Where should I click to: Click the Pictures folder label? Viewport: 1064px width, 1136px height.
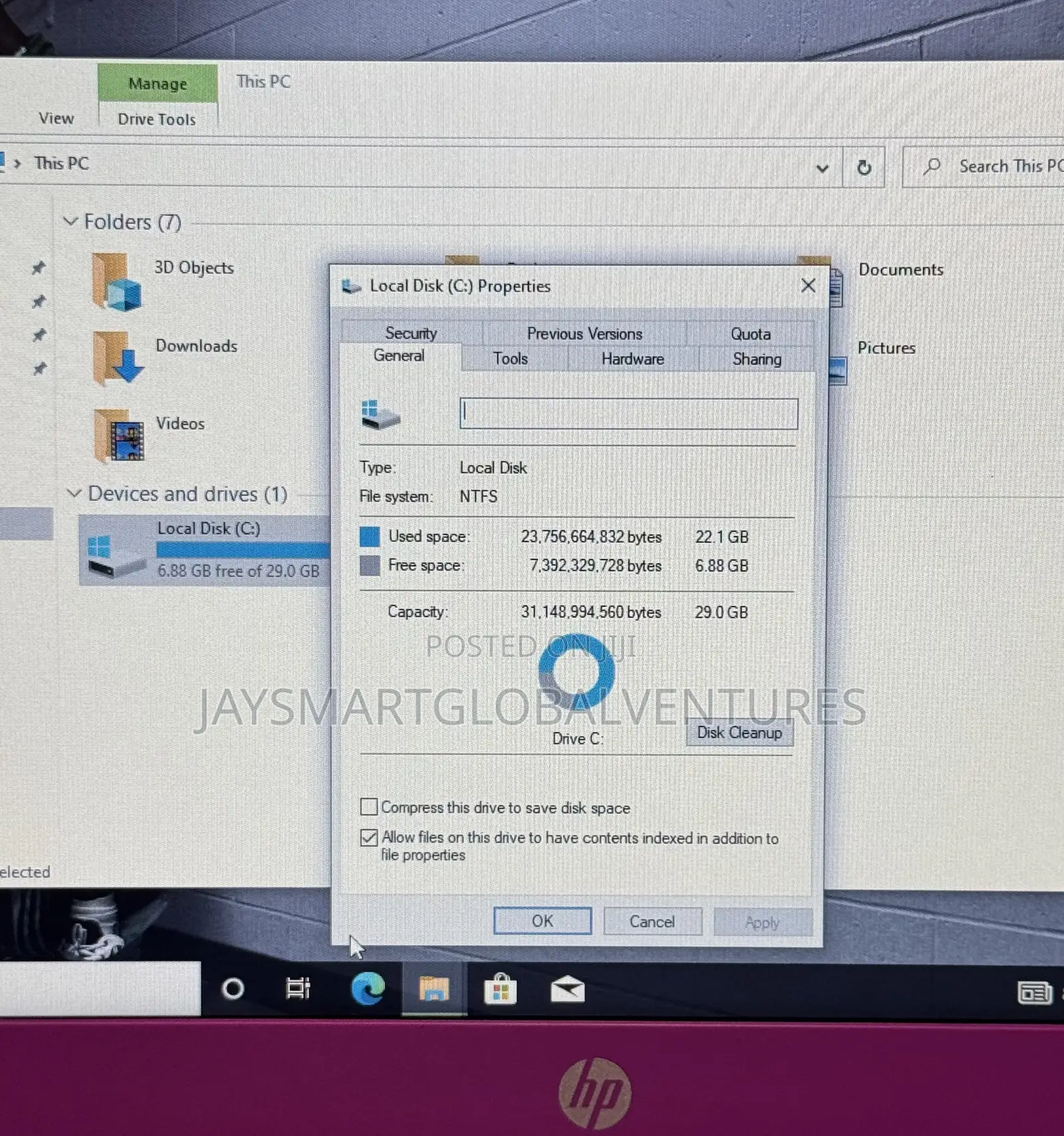(x=886, y=348)
